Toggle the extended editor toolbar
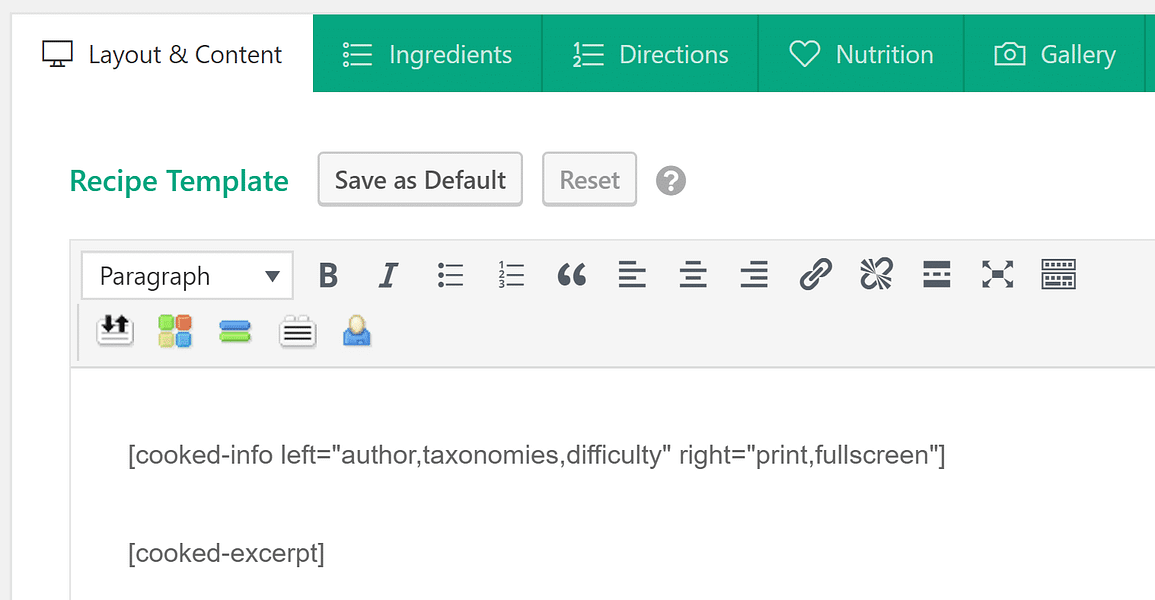This screenshot has width=1155, height=600. (1058, 275)
